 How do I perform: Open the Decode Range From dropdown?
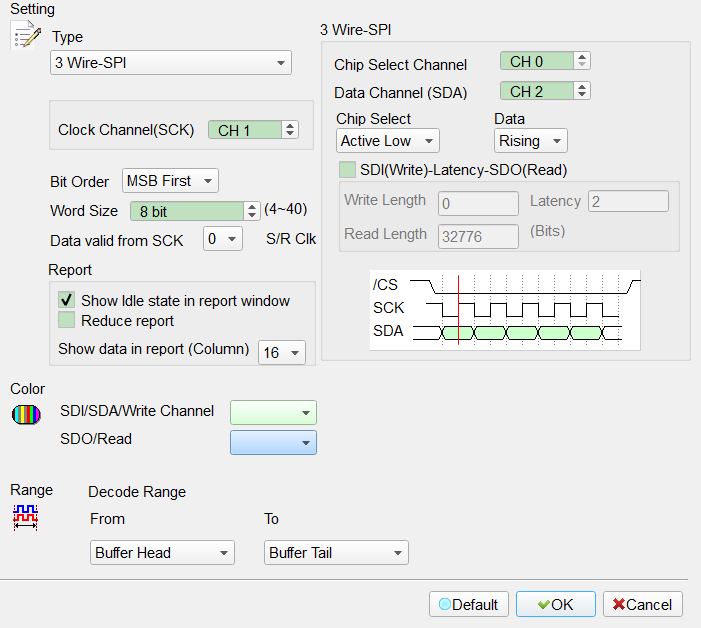(x=162, y=552)
